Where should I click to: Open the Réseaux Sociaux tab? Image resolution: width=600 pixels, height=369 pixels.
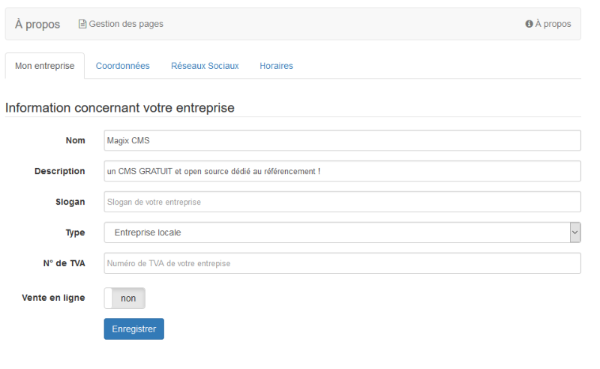point(205,66)
